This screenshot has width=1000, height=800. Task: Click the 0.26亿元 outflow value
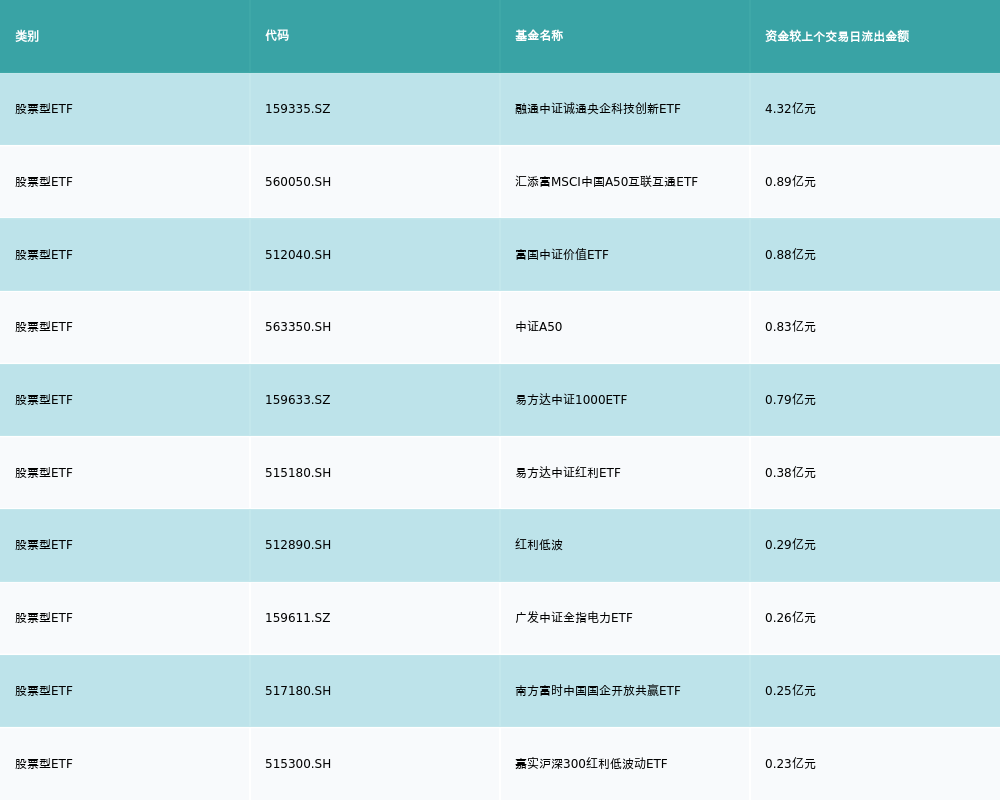pyautogui.click(x=790, y=618)
